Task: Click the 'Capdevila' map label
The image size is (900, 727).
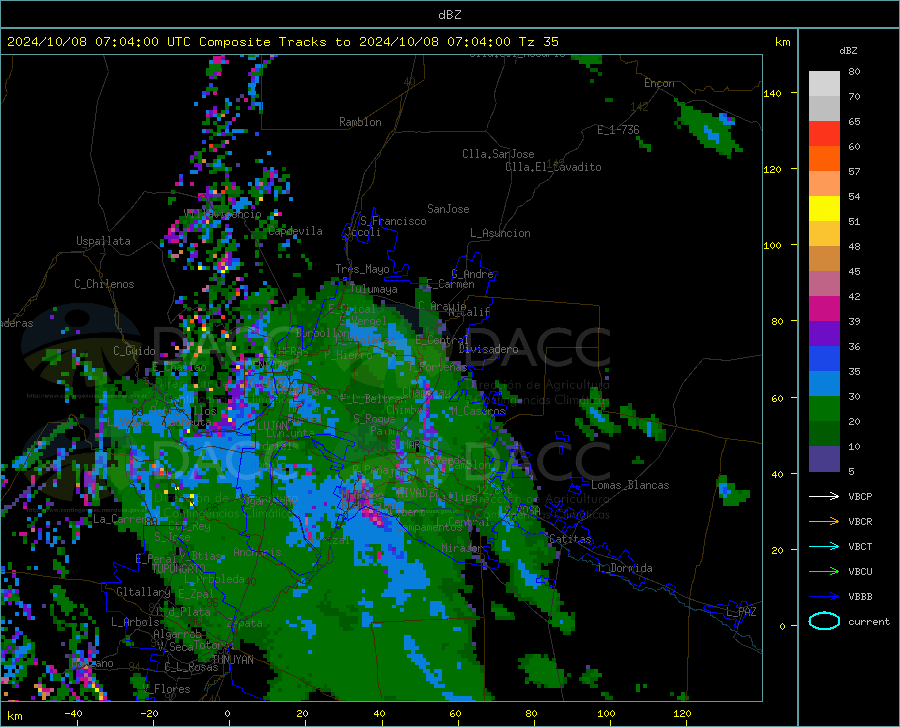Action: 295,231
